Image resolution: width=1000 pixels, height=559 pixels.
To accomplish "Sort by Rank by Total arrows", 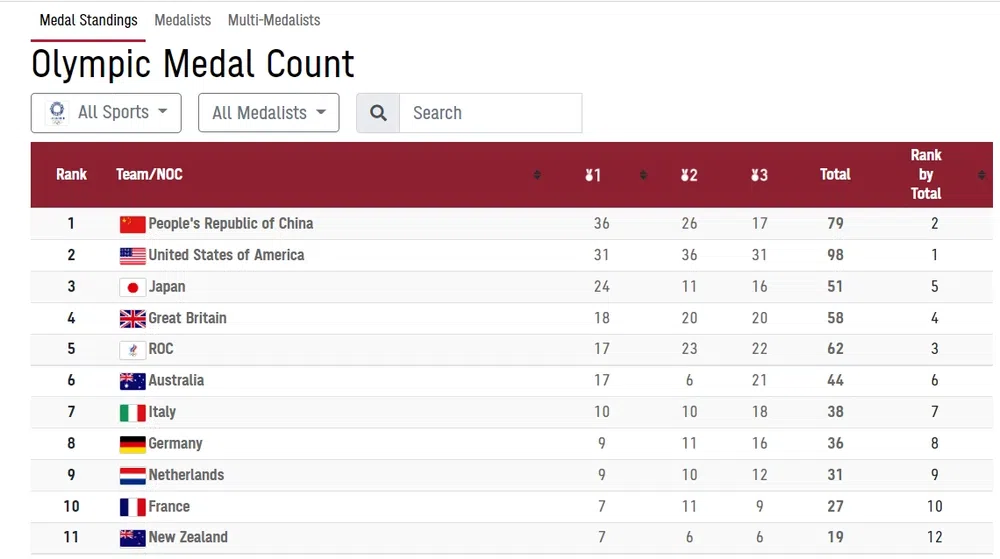I will [981, 175].
